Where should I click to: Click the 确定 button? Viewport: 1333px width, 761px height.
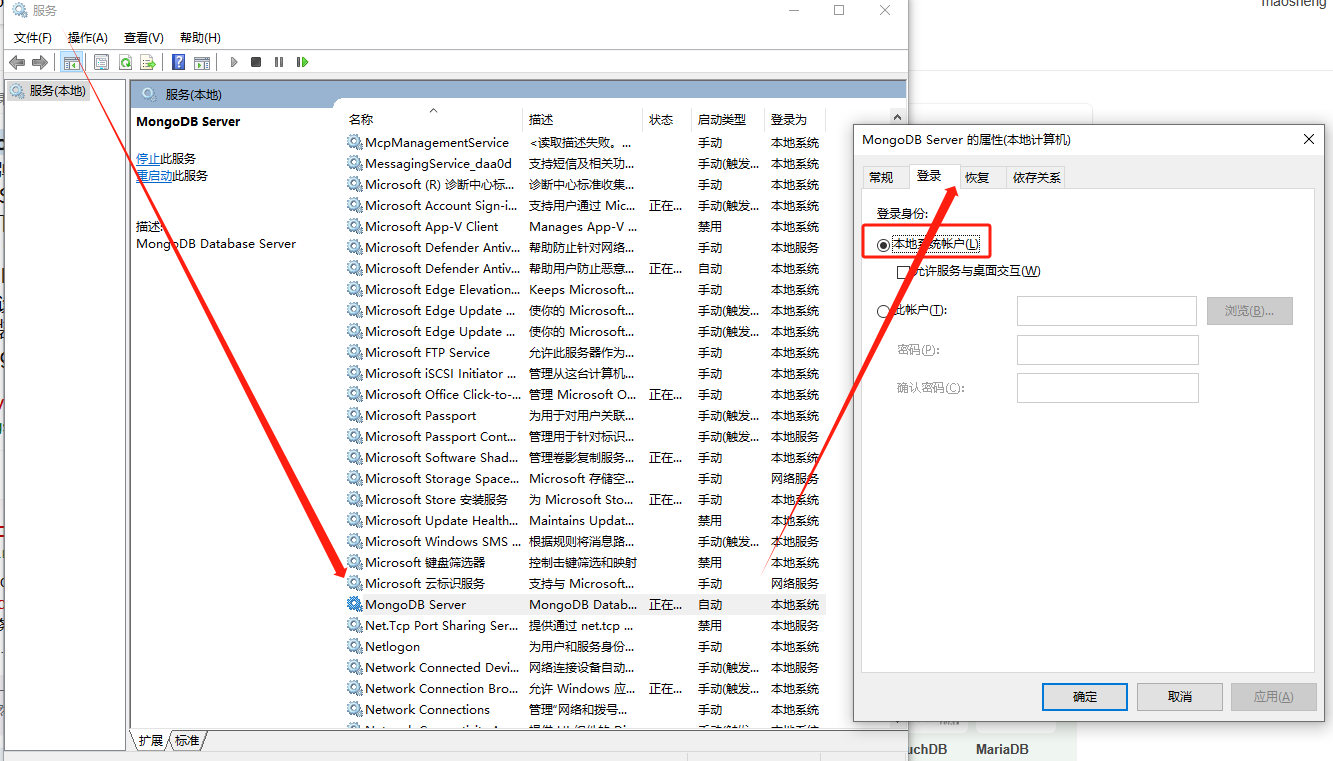pos(1084,697)
